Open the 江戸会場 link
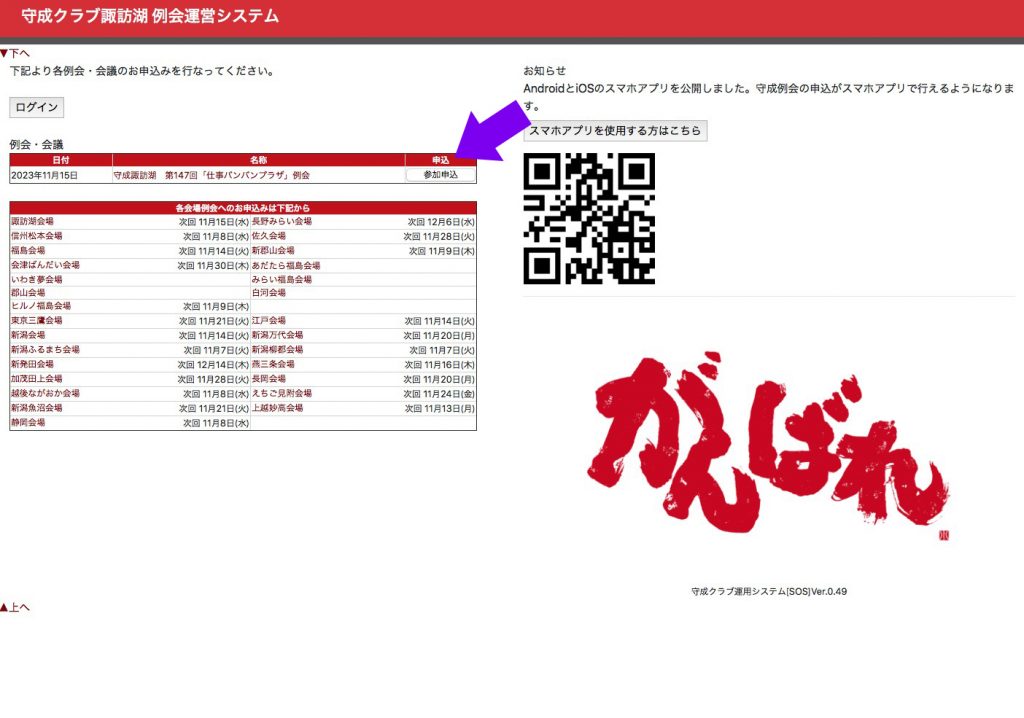 point(269,321)
